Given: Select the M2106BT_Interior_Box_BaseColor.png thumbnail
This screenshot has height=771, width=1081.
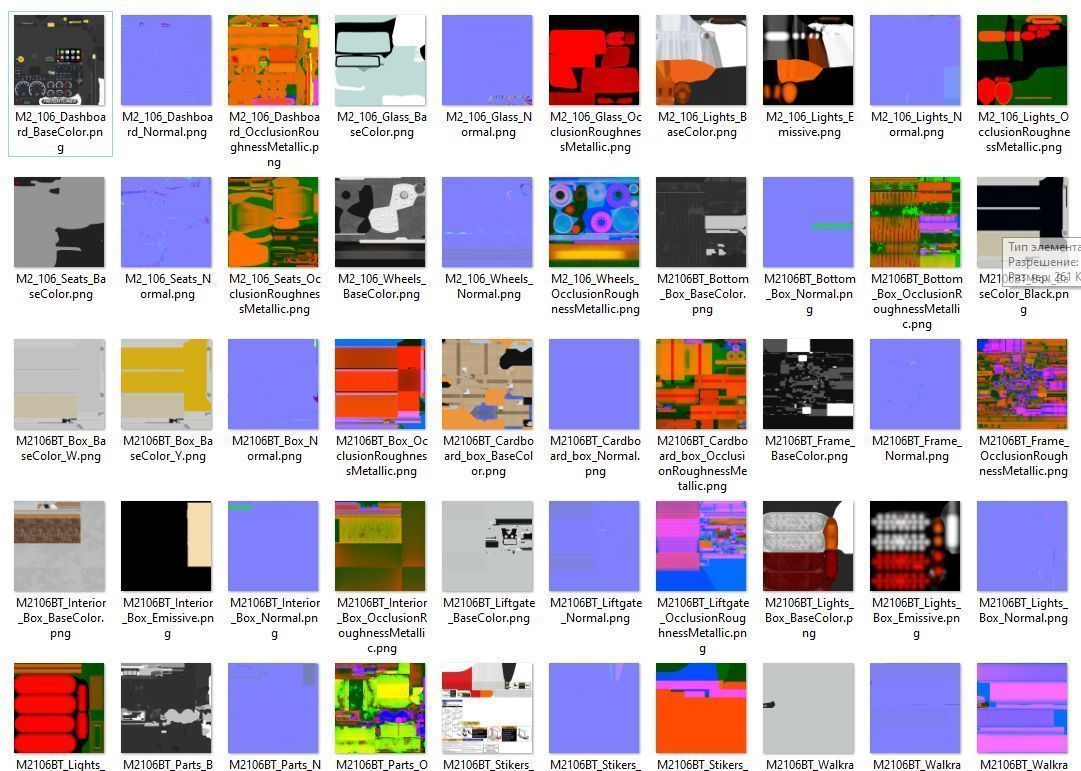Looking at the screenshot, I should tap(59, 546).
